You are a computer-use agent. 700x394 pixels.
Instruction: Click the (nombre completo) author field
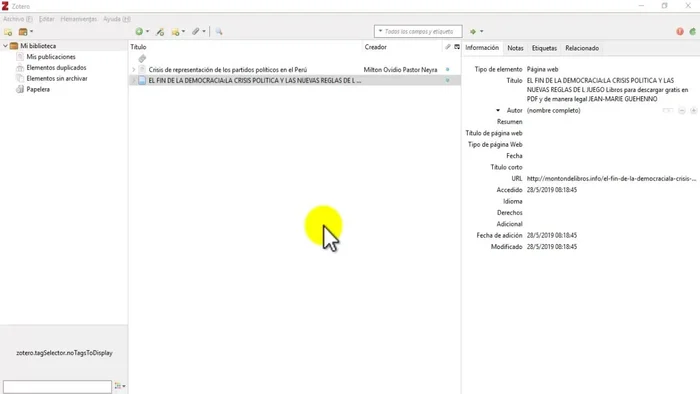pos(554,110)
